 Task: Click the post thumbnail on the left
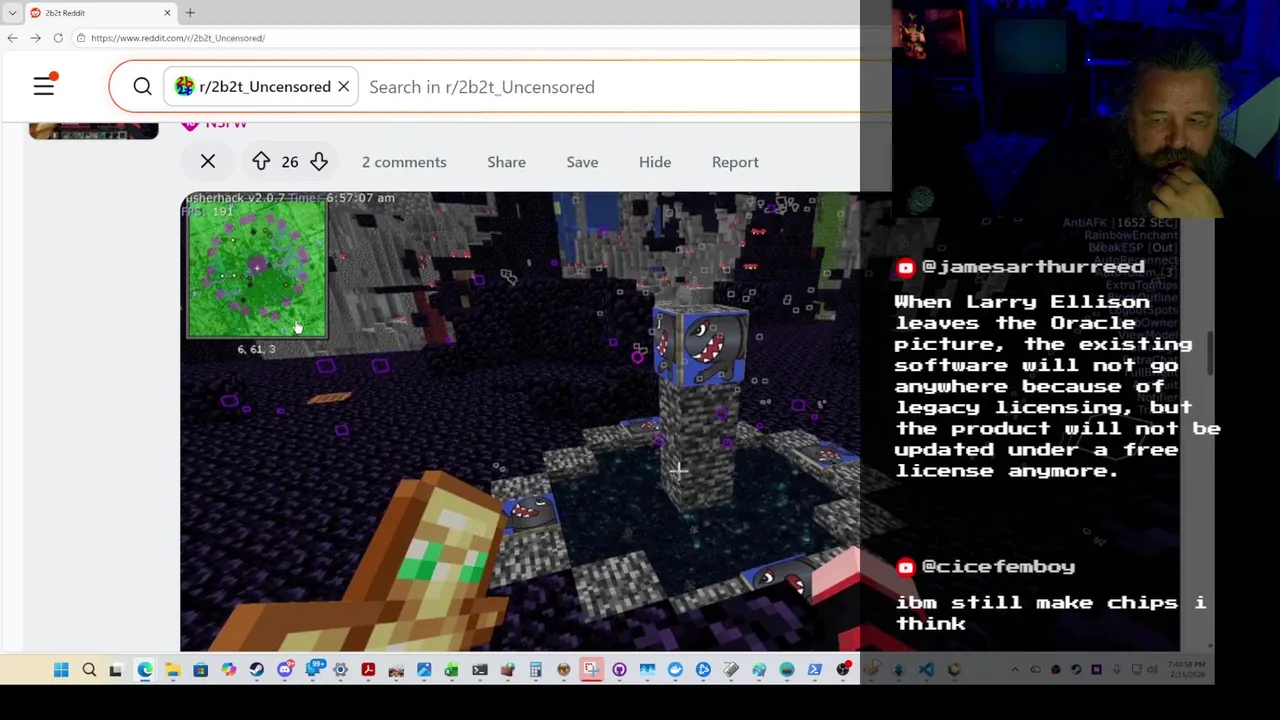coord(93,130)
